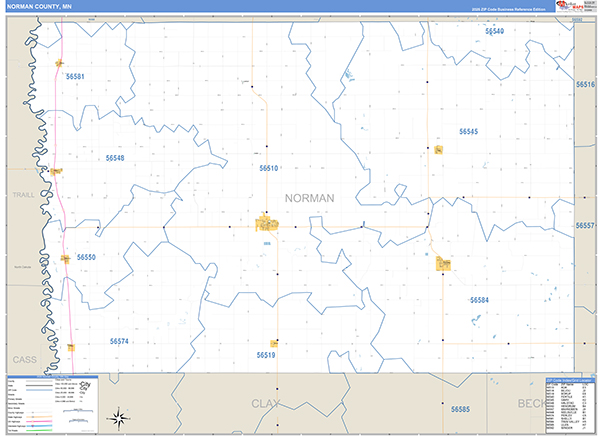This screenshot has height=436, width=600.
Task: Click the ZIP code label 56557
Action: [585, 226]
